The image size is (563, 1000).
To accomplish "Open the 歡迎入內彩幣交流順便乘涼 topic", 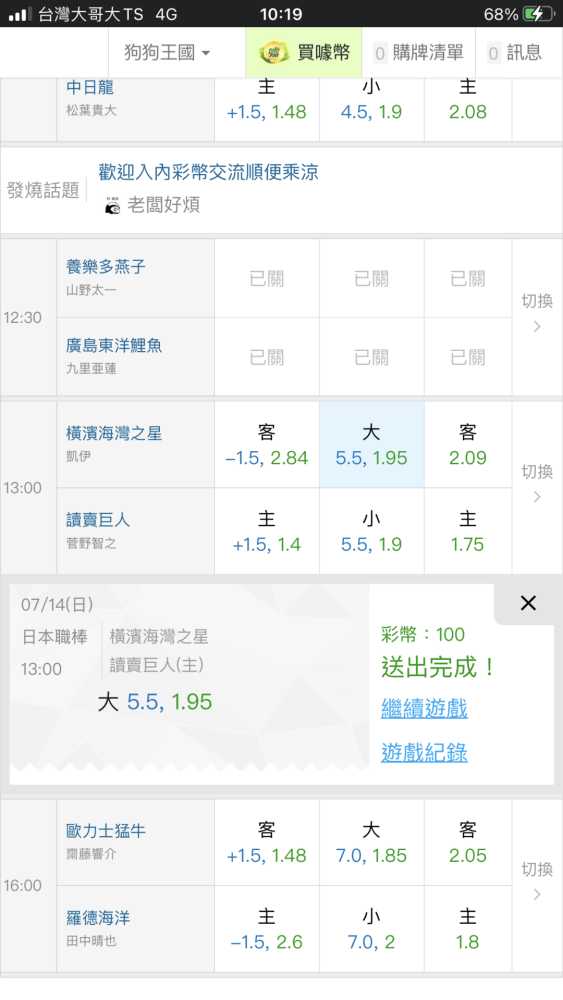I will click(208, 172).
